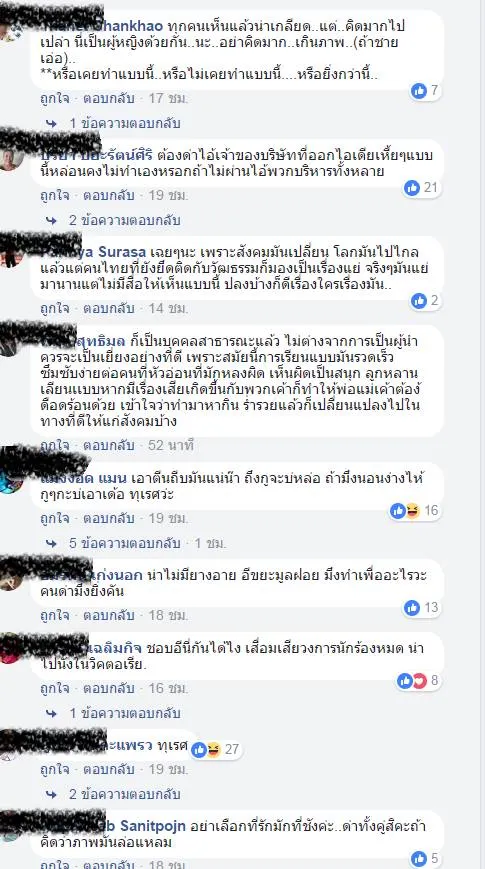The height and width of the screenshot is (869, 485).
Task: Click ตอบกลับ on the 17 ชม. comment
Action: [109, 99]
